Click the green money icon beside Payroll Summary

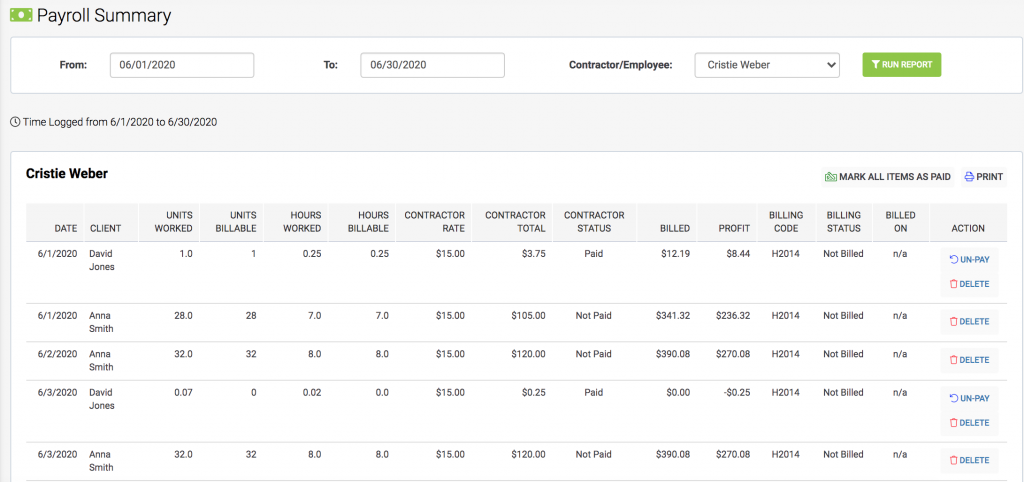tap(21, 14)
